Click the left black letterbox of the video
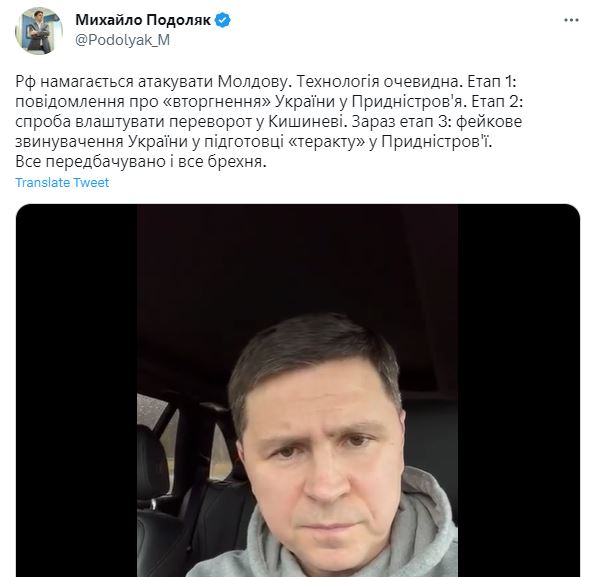Image resolution: width=596 pixels, height=577 pixels. click(76, 390)
